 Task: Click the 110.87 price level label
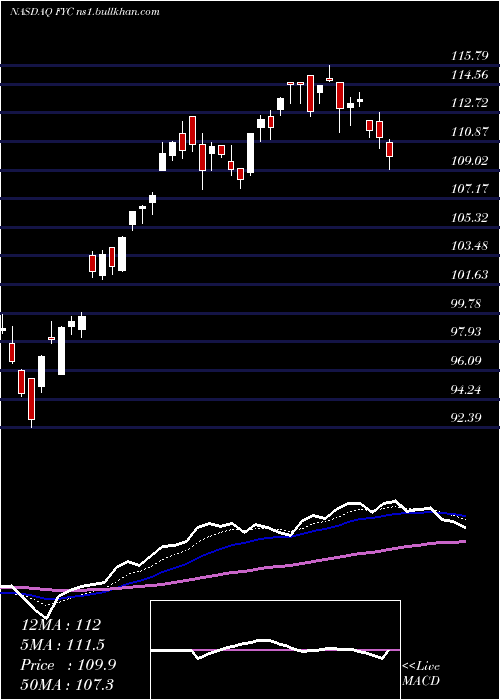tap(470, 132)
